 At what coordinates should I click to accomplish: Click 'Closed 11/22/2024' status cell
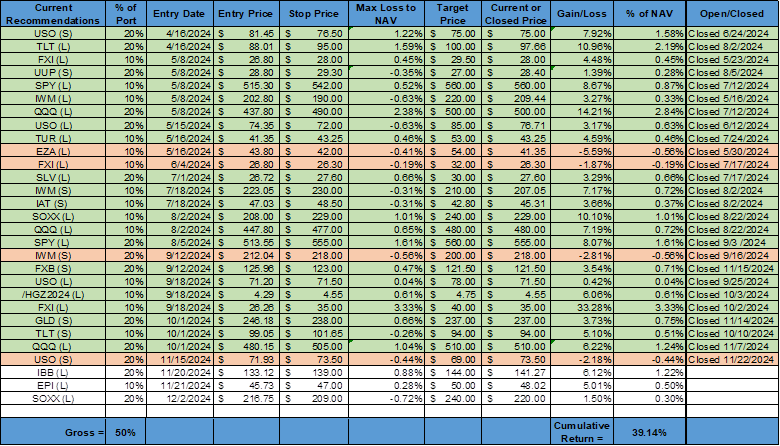point(732,359)
